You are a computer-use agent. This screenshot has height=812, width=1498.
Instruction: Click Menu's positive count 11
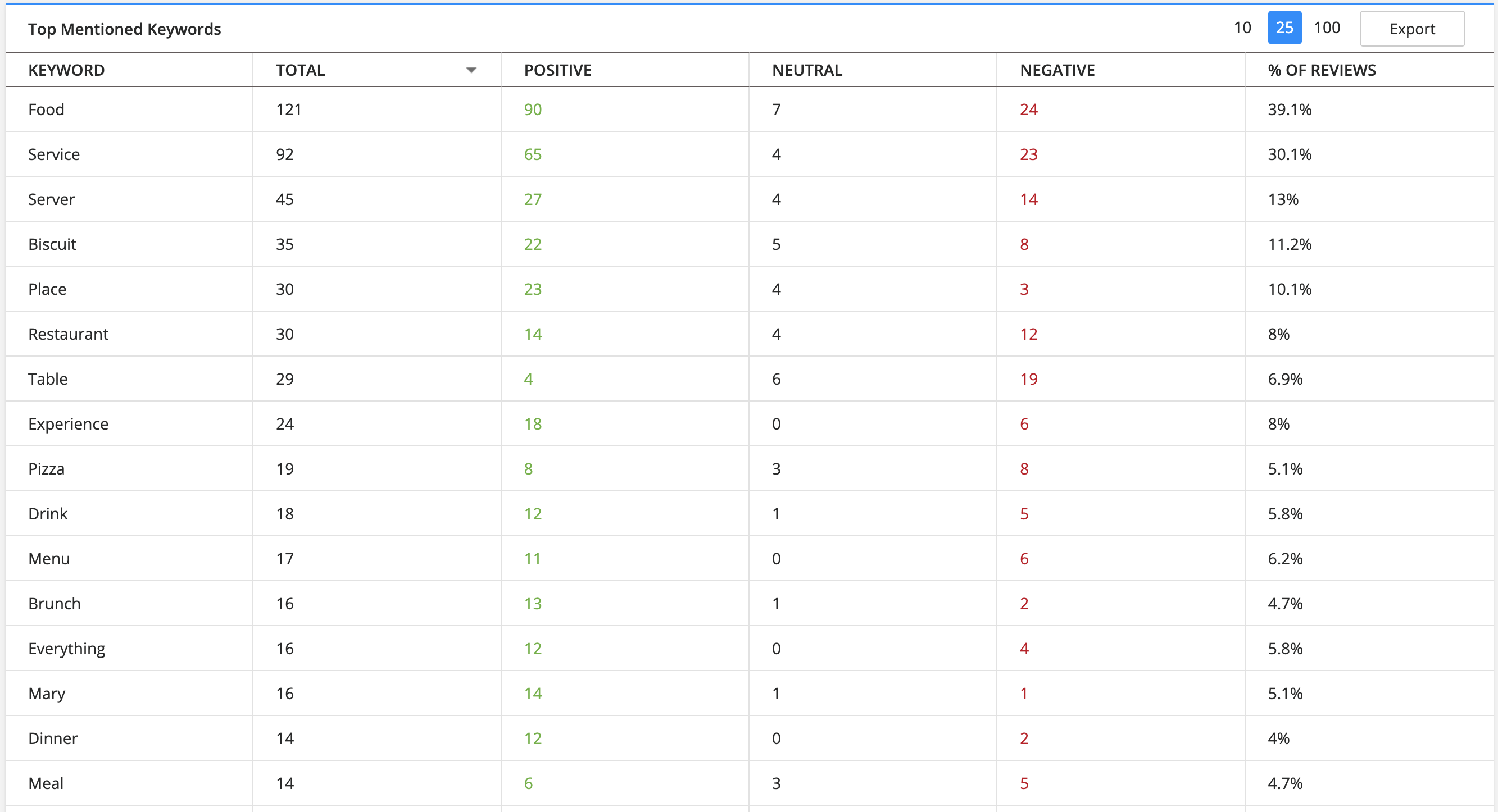[532, 559]
